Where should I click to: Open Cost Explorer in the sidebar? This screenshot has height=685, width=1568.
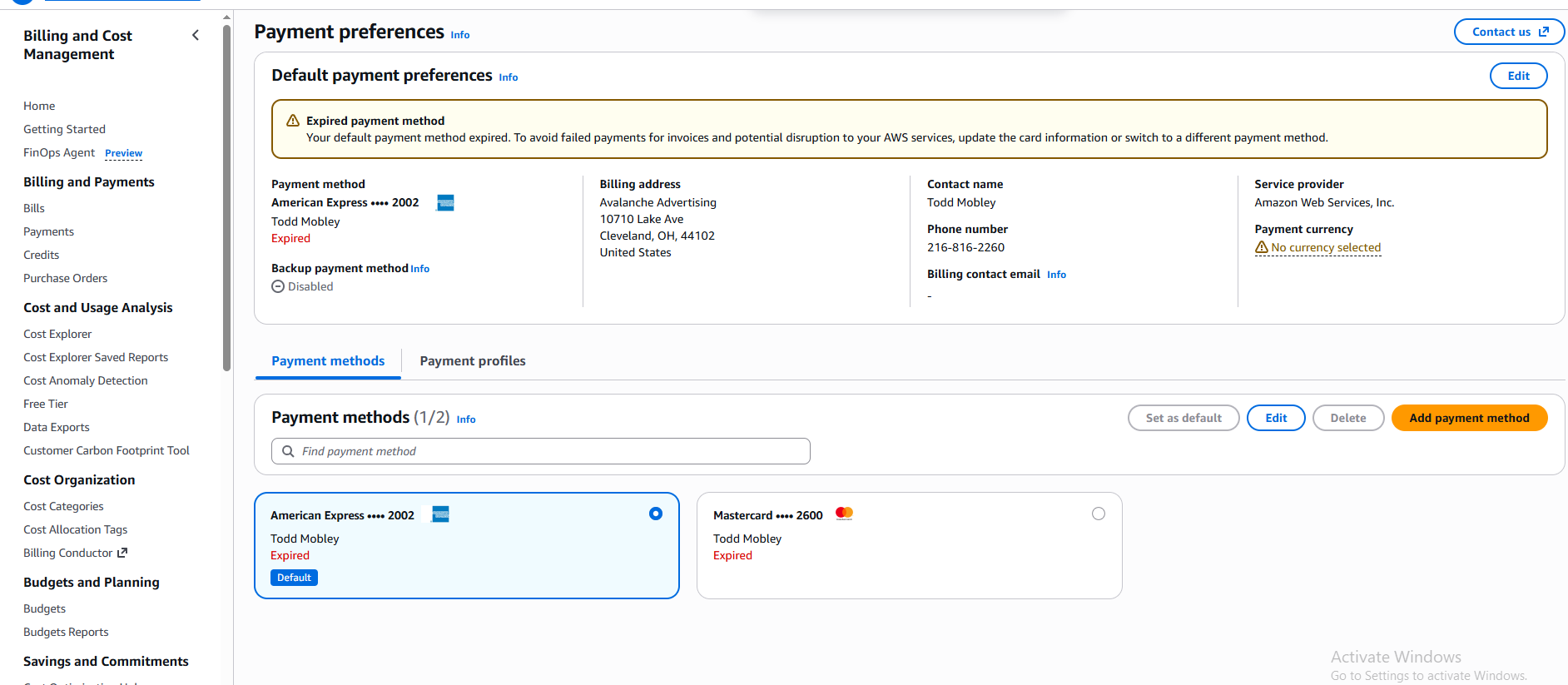pos(57,334)
